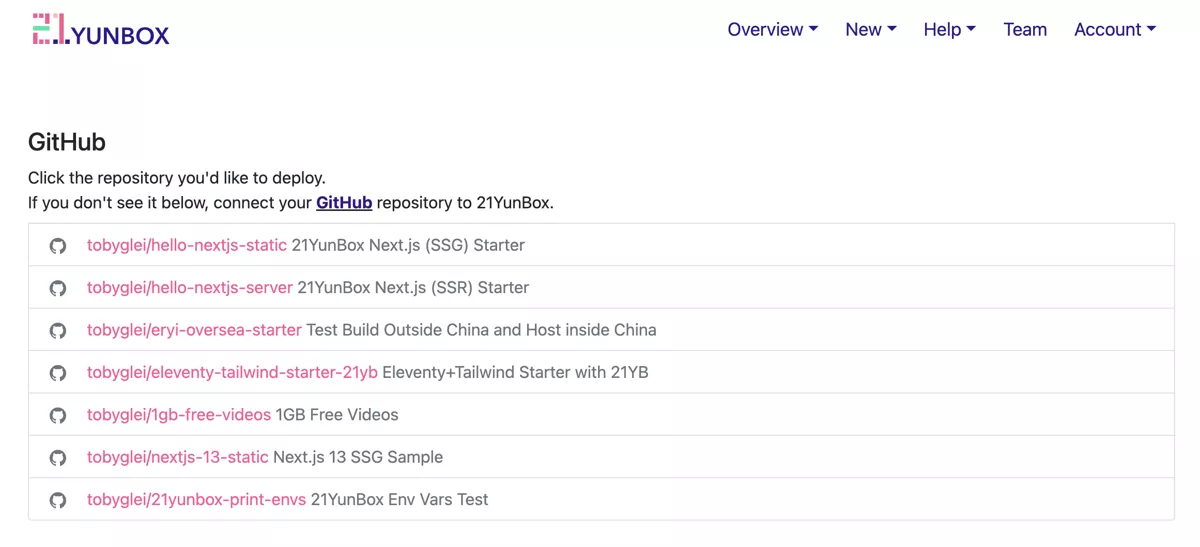Deploy tobyglei/eleventy-tailwind-starter-21yb repository
Viewport: 1200px width, 547px height.
click(x=232, y=372)
